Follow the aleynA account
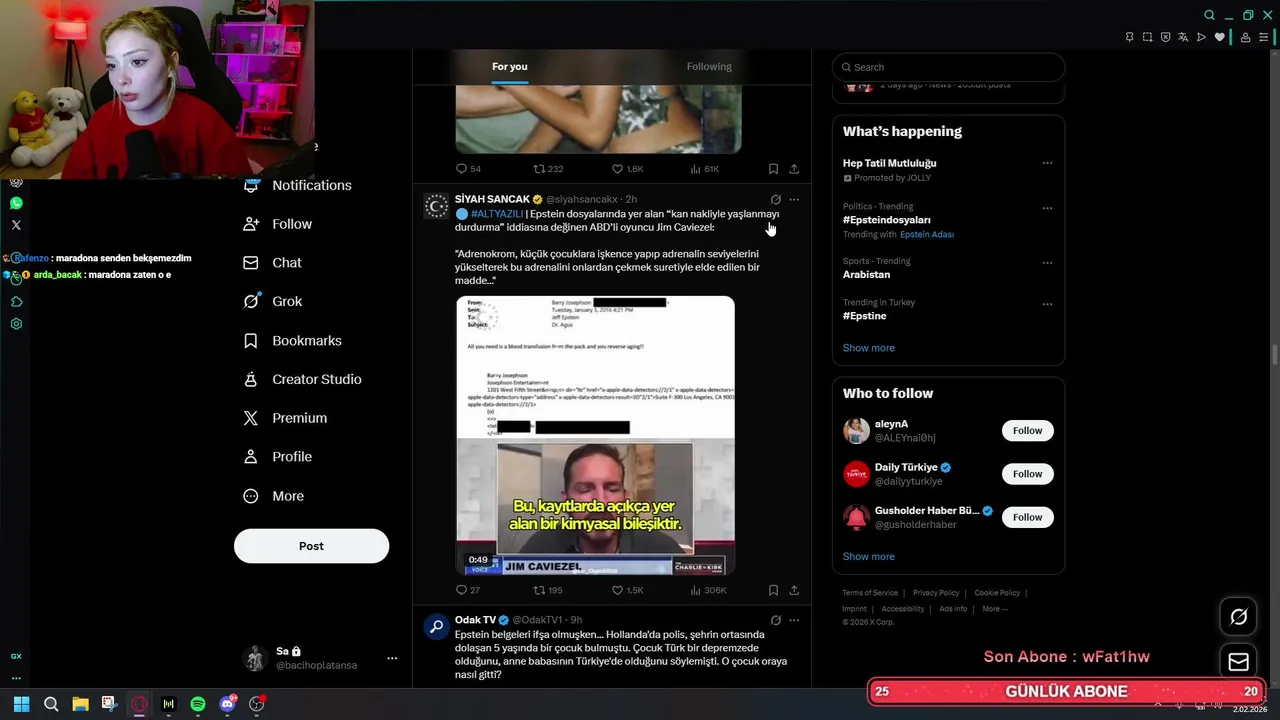This screenshot has height=720, width=1280. click(x=1027, y=431)
